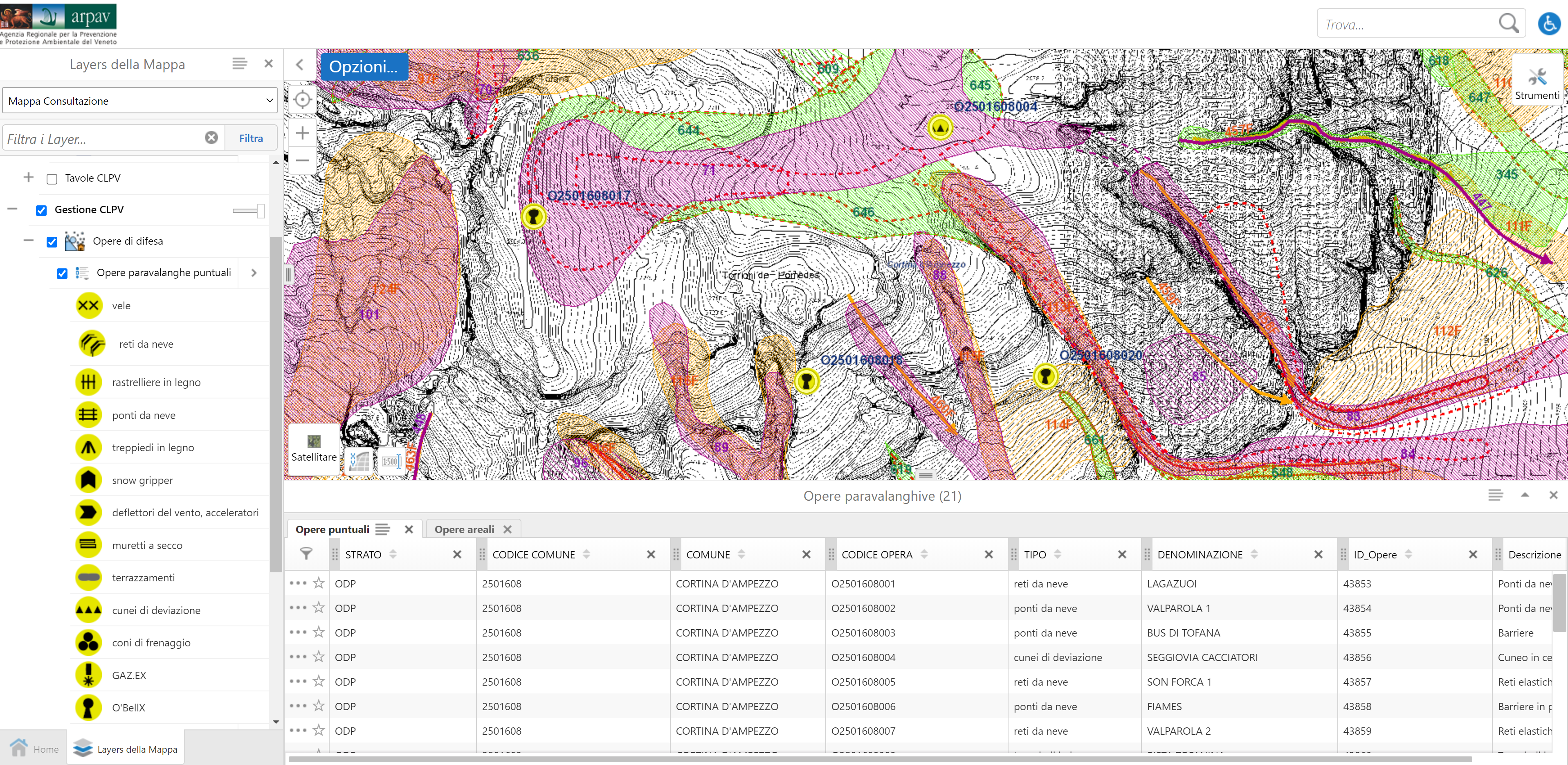Screen dimensions: 1568x765
Task: Collapse results panel with up triangle
Action: 1525,495
